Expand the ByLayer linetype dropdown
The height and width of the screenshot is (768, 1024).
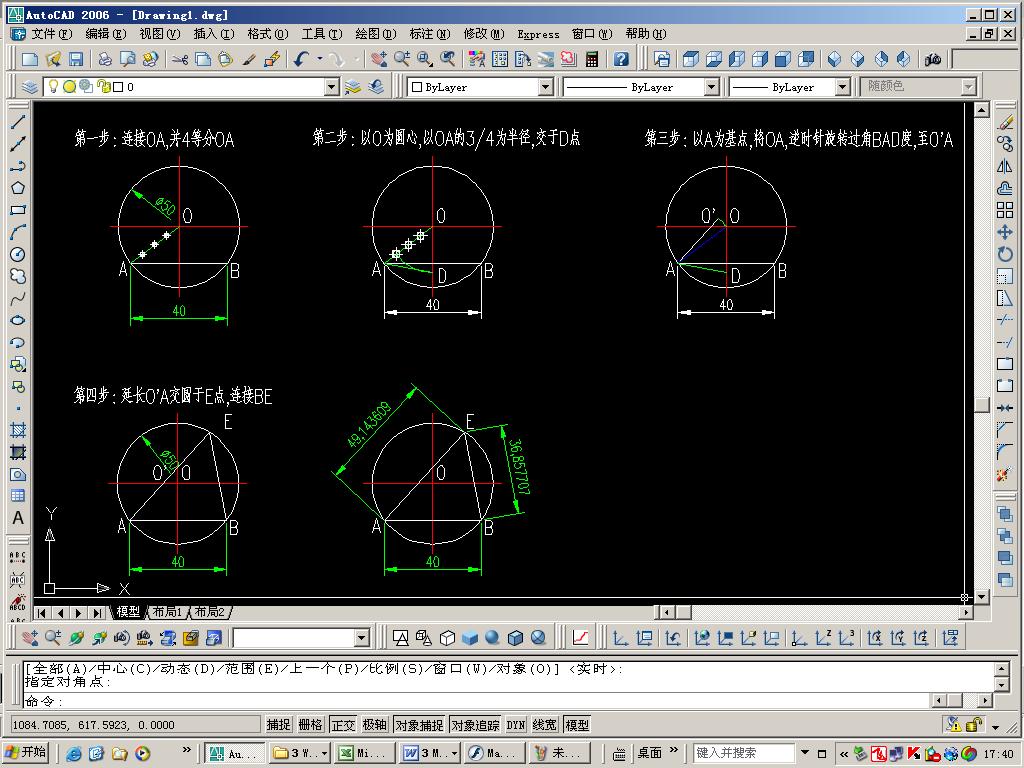point(711,87)
